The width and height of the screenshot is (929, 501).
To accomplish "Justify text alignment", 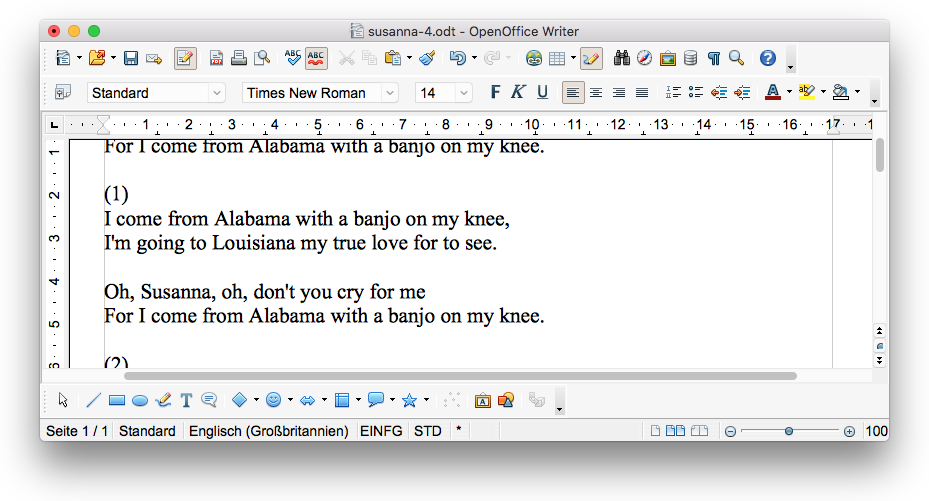I will coord(642,92).
